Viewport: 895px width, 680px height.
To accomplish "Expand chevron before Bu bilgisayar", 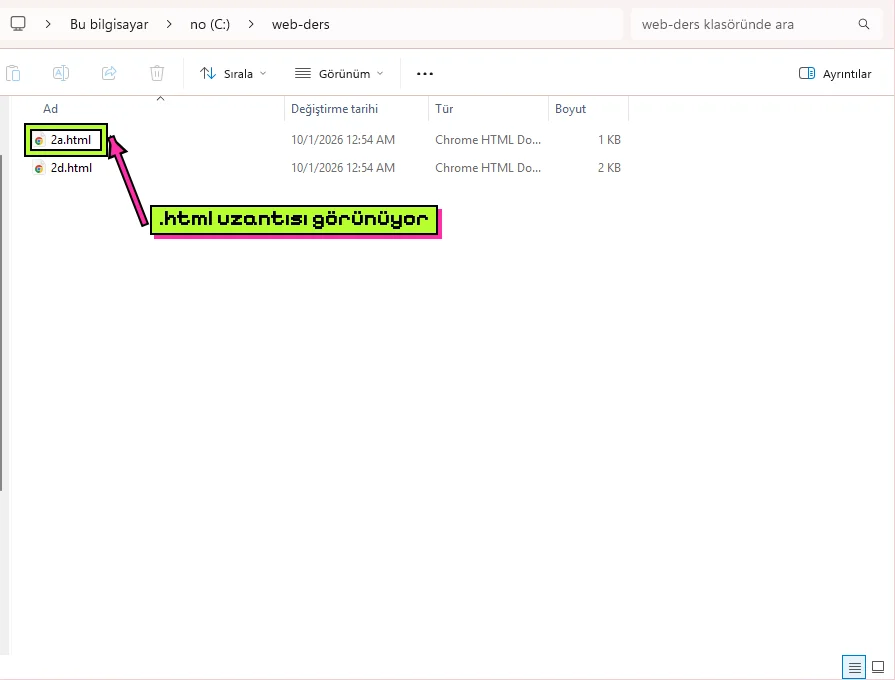I will pos(49,24).
